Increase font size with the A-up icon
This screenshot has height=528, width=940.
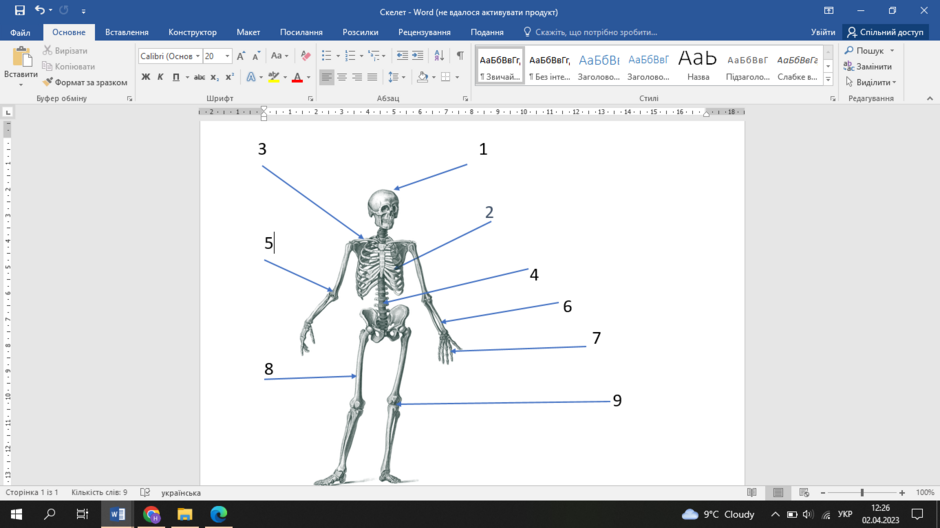241,56
